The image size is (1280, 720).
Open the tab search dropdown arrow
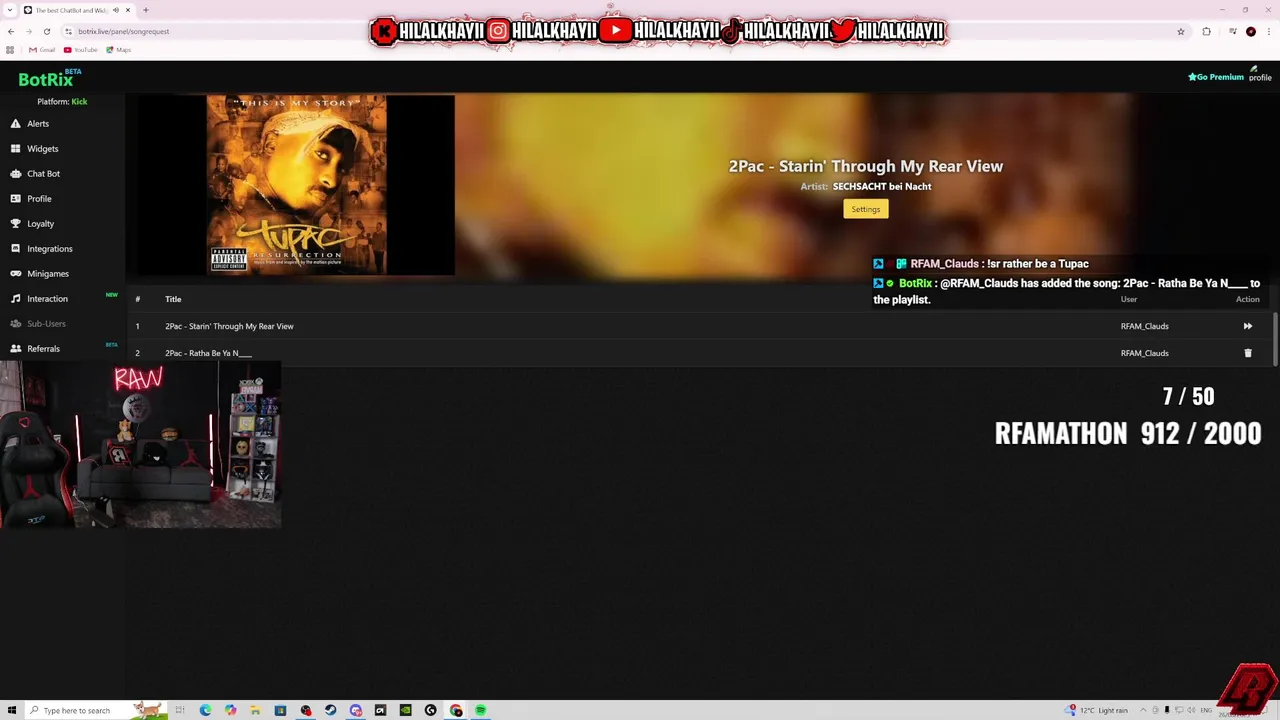point(9,10)
